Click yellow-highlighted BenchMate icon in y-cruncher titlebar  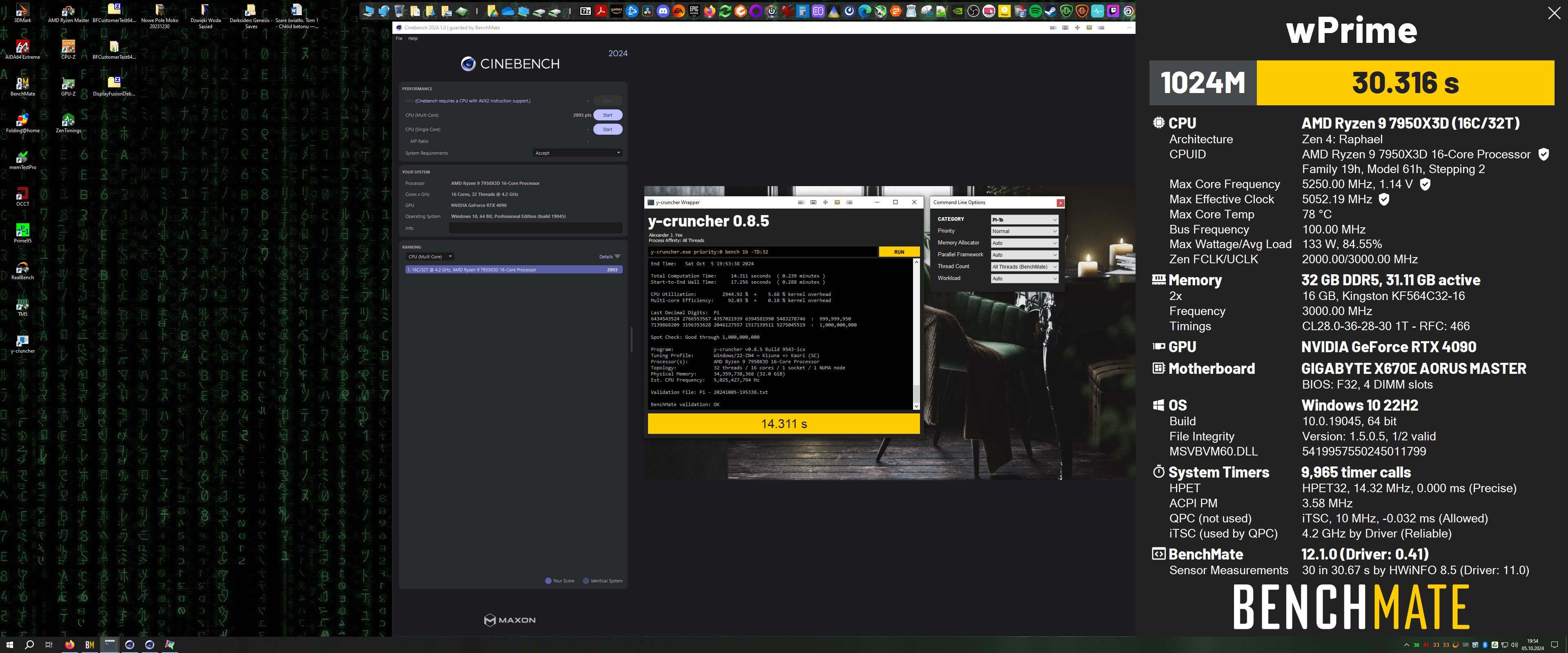coord(837,202)
